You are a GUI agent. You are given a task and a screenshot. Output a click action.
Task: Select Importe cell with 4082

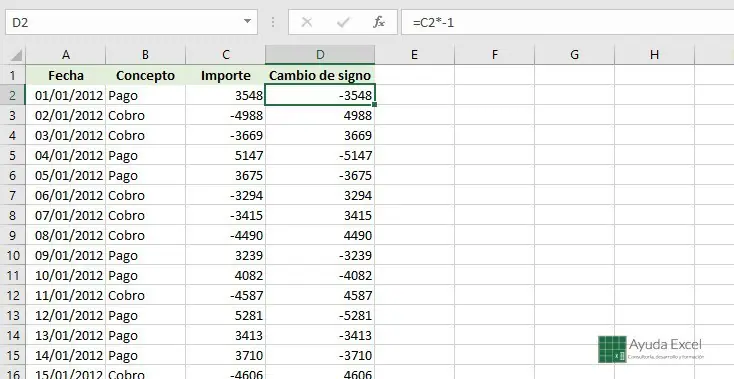click(x=226, y=275)
